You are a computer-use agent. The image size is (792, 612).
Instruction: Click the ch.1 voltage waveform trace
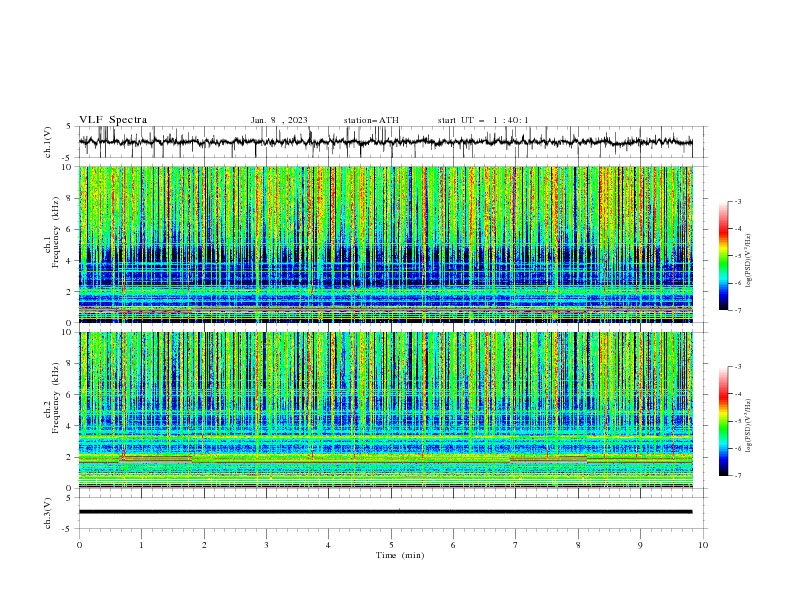pos(385,142)
